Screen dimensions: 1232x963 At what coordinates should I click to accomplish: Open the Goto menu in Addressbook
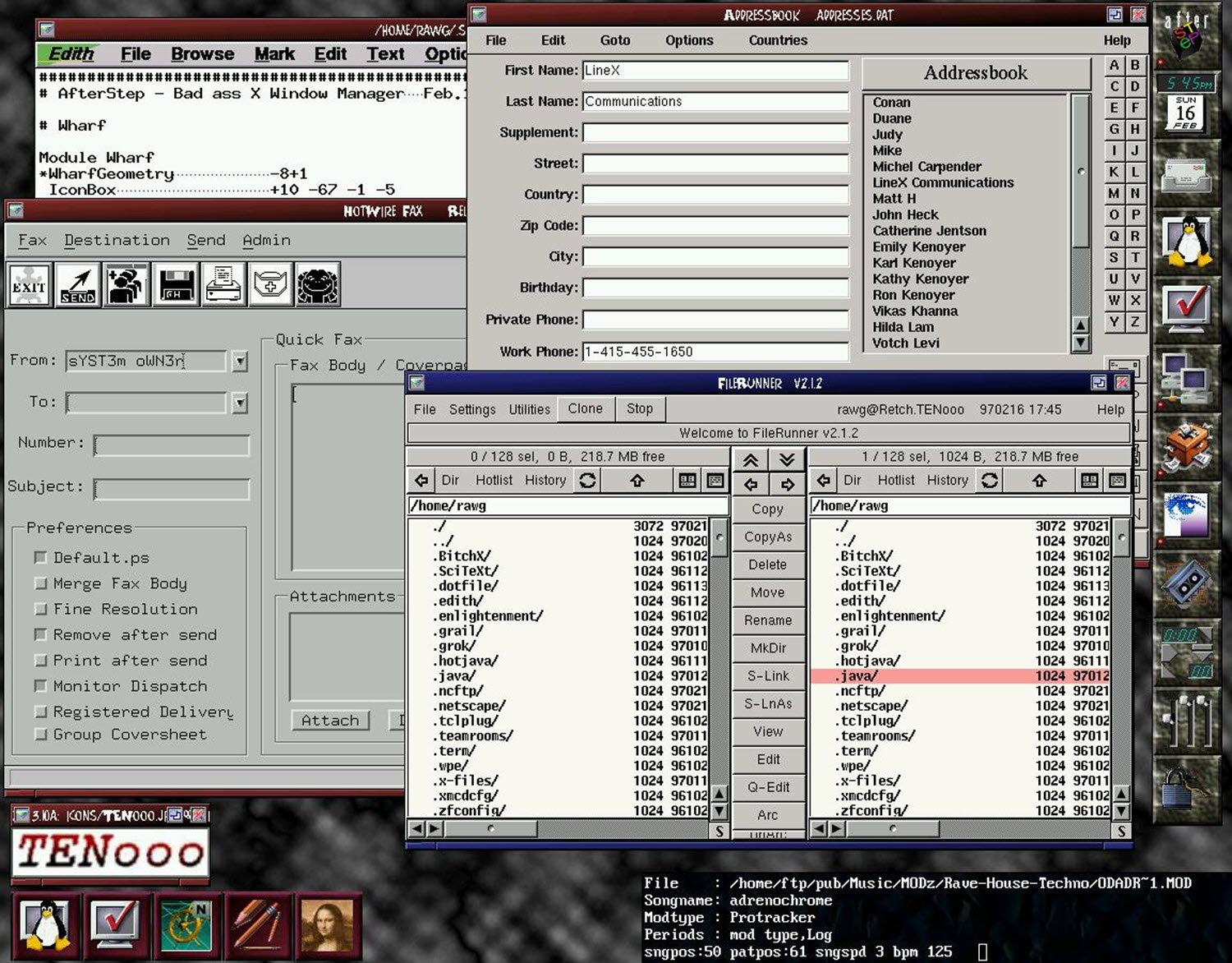pyautogui.click(x=615, y=40)
